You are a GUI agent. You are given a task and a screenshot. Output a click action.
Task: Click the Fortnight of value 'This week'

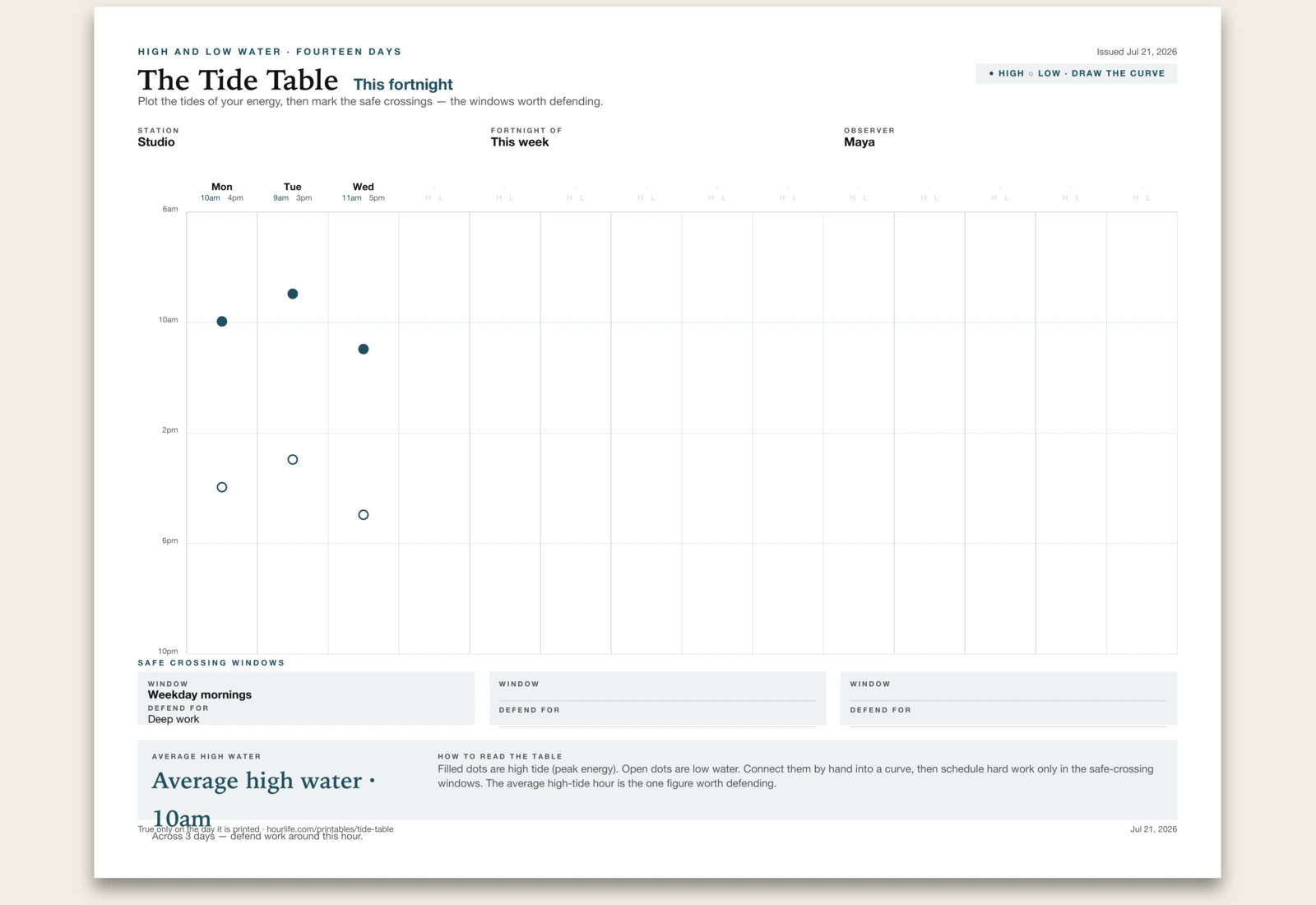point(520,142)
